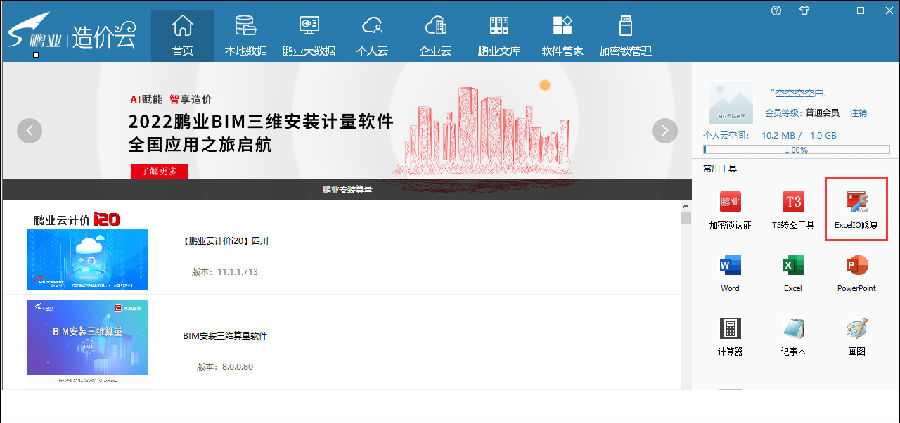Show next banner with right arrow
The image size is (900, 423).
664,130
